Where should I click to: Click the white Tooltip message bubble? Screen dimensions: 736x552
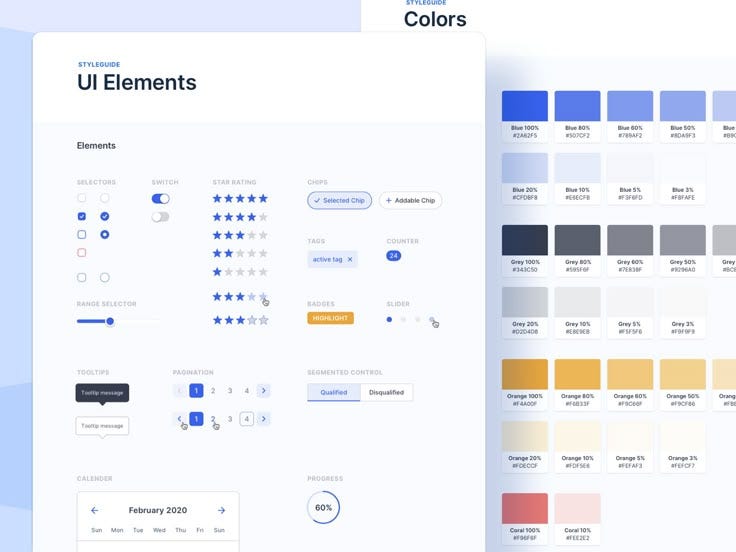click(102, 426)
